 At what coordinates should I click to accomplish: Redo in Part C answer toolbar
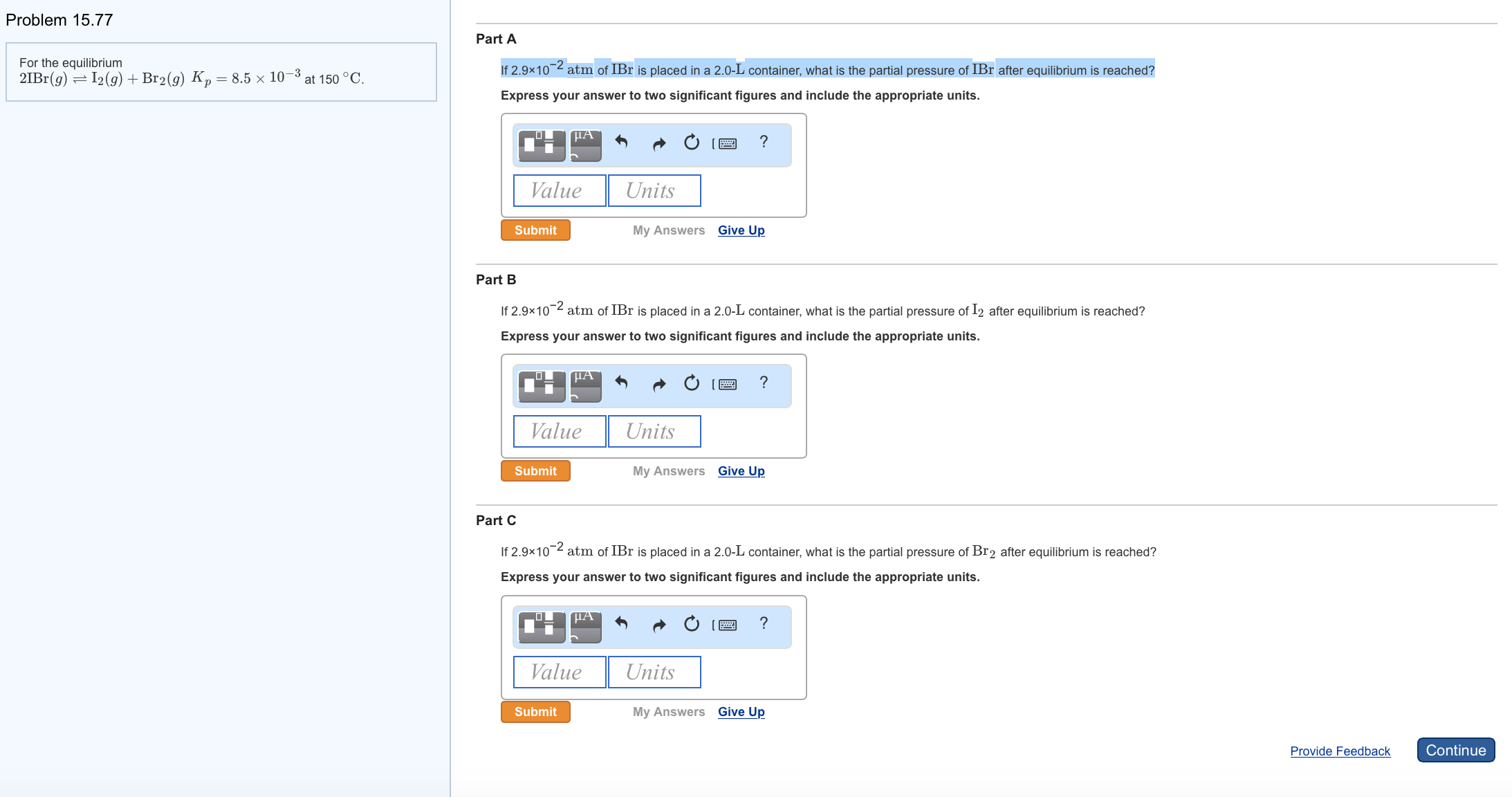point(659,625)
